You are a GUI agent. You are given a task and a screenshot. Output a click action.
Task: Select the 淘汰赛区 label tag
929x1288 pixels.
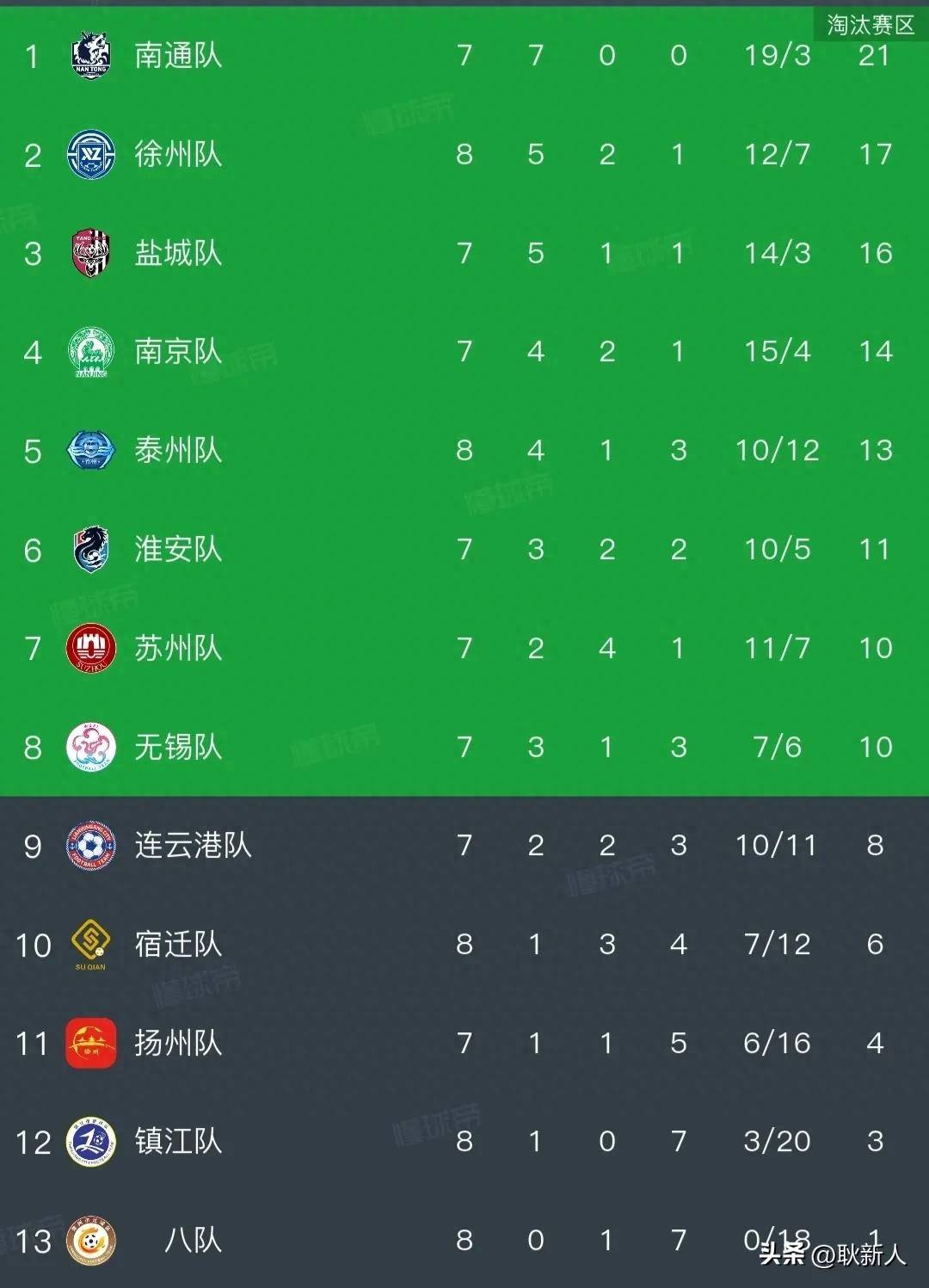click(870, 25)
